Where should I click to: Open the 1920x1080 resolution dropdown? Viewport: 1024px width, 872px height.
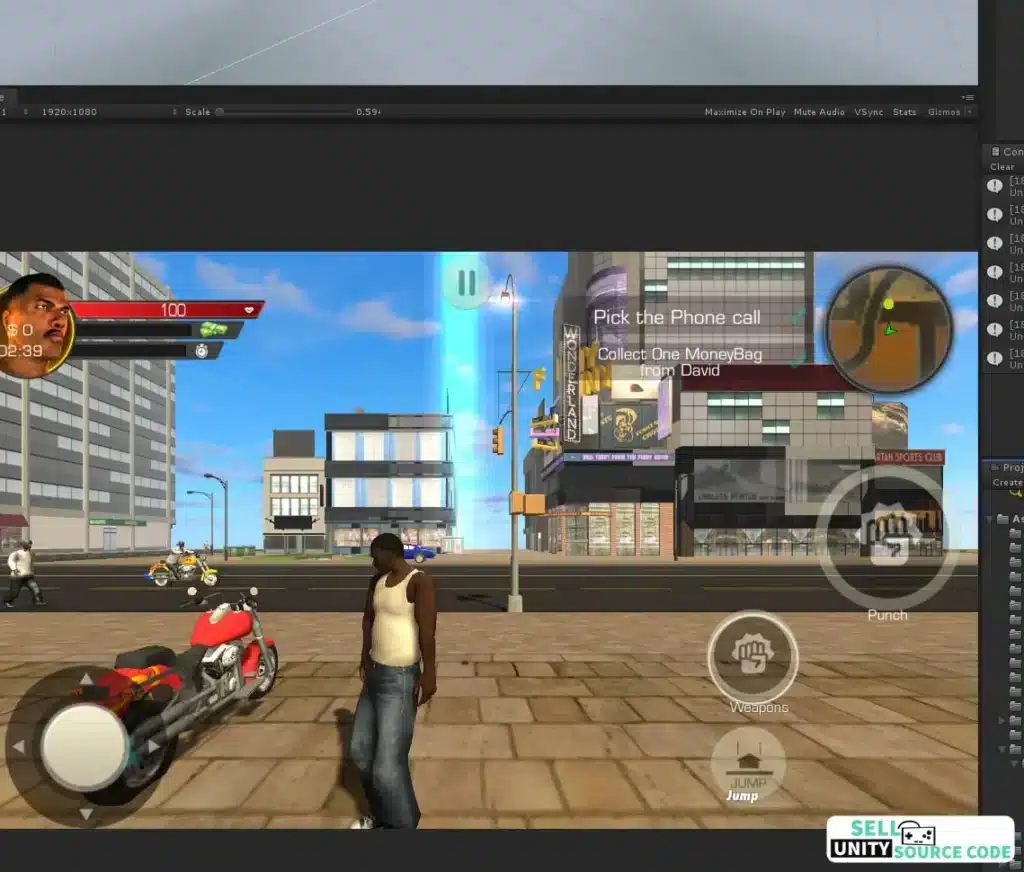(69, 112)
